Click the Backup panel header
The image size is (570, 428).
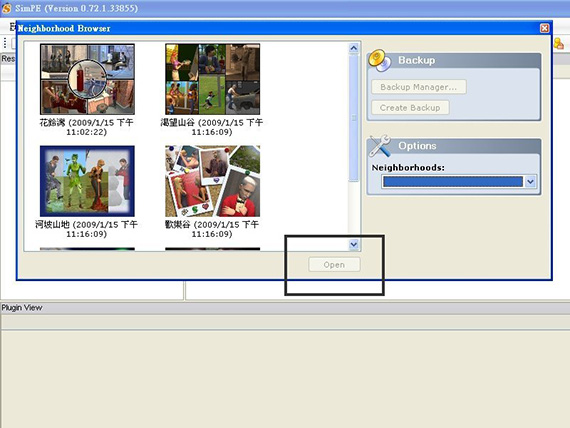point(454,60)
